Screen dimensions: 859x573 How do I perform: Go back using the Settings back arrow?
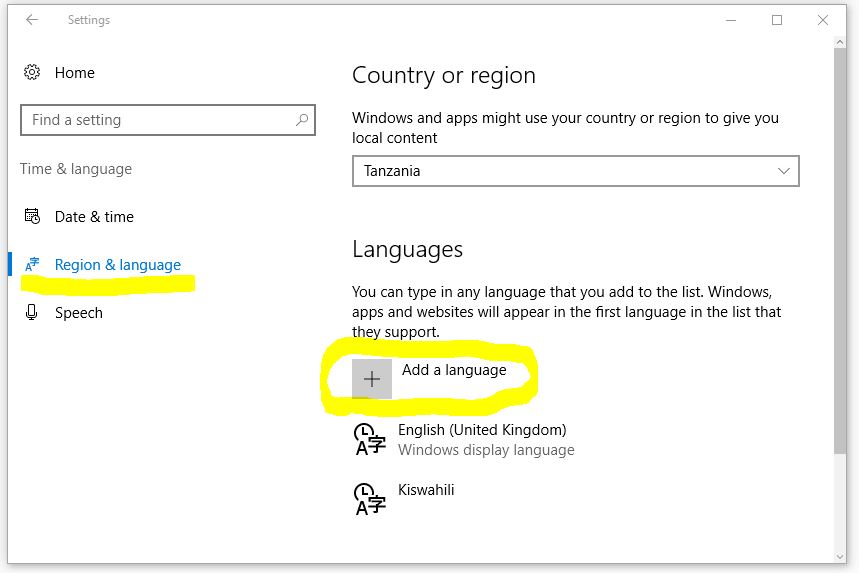click(32, 20)
